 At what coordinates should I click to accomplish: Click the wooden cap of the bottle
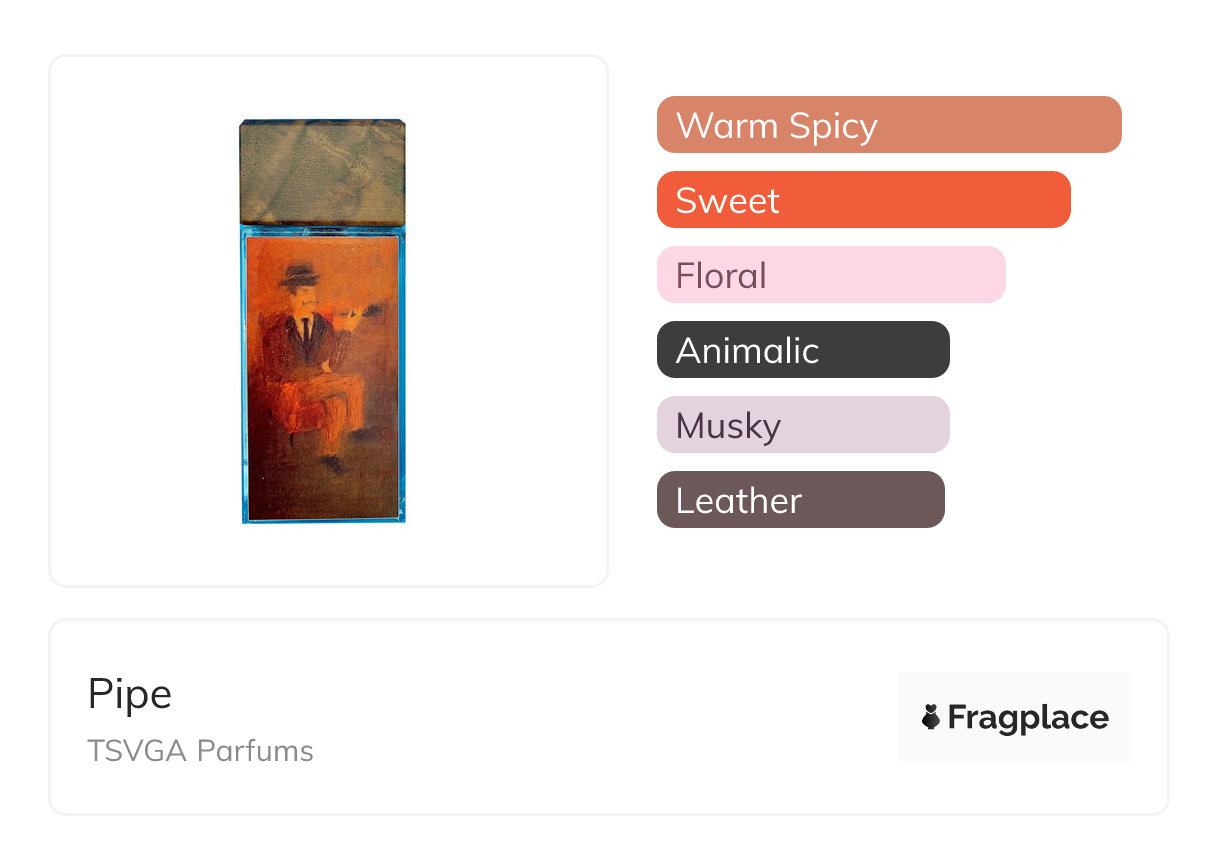322,172
